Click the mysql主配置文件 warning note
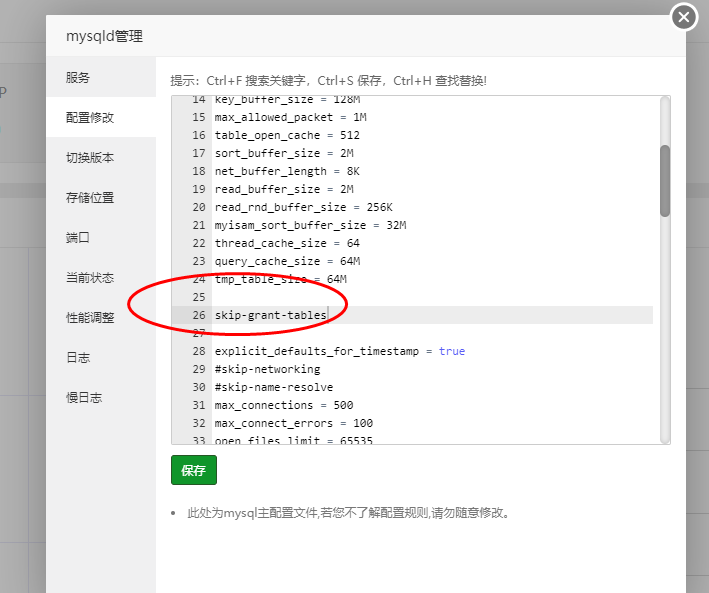 pos(348,513)
